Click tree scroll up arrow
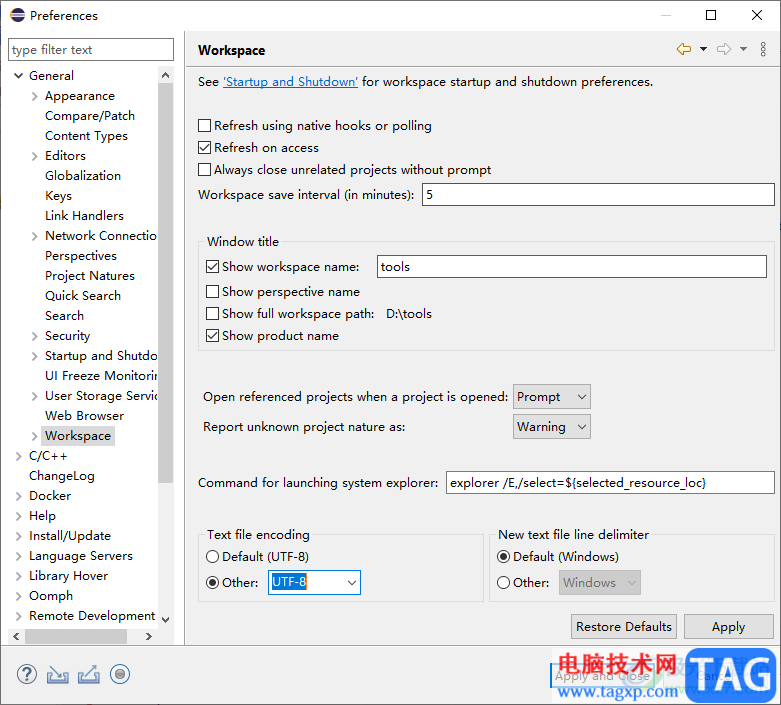This screenshot has height=705, width=781. 165,75
